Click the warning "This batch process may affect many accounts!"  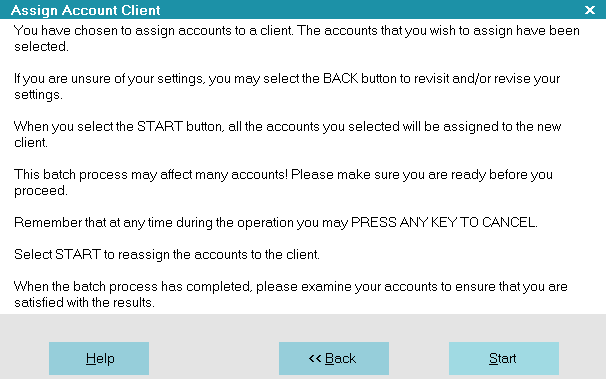(151, 175)
